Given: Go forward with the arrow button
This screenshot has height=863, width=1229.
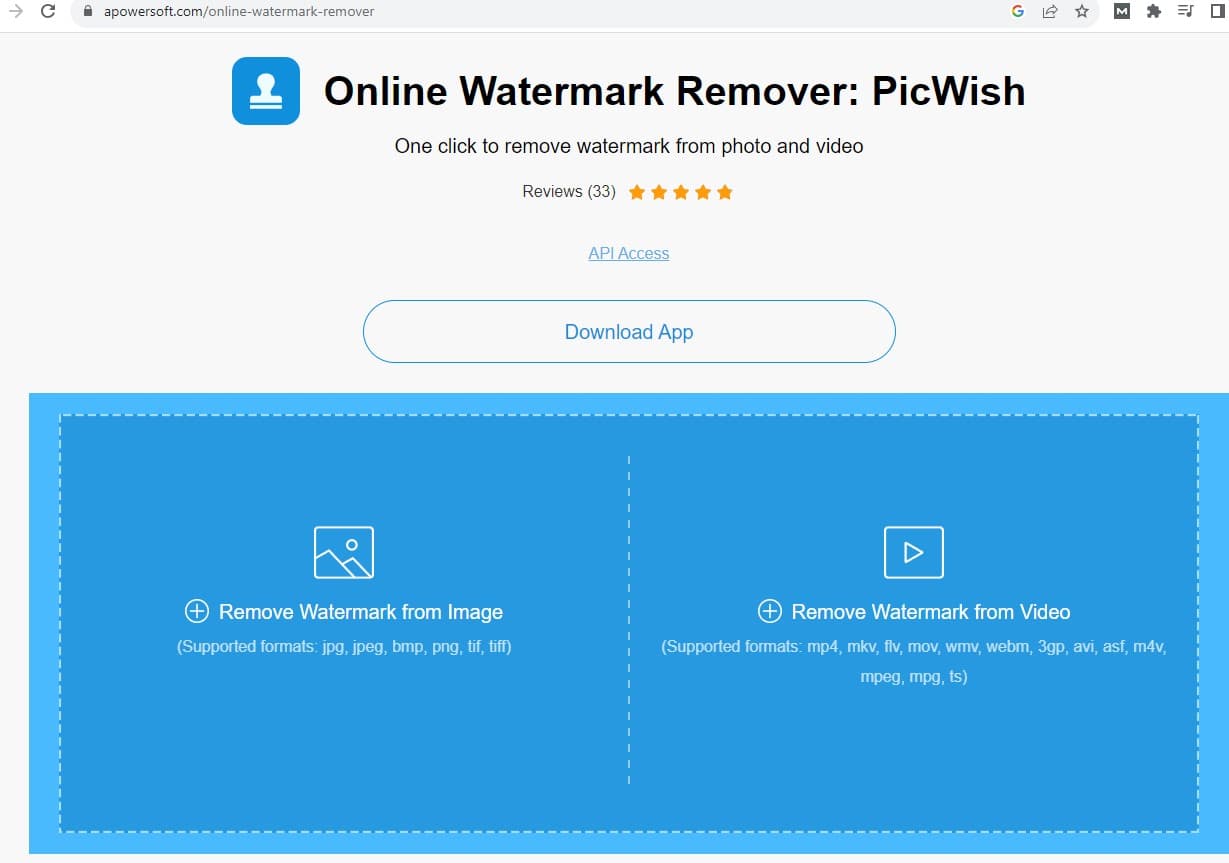Looking at the screenshot, I should pyautogui.click(x=15, y=12).
